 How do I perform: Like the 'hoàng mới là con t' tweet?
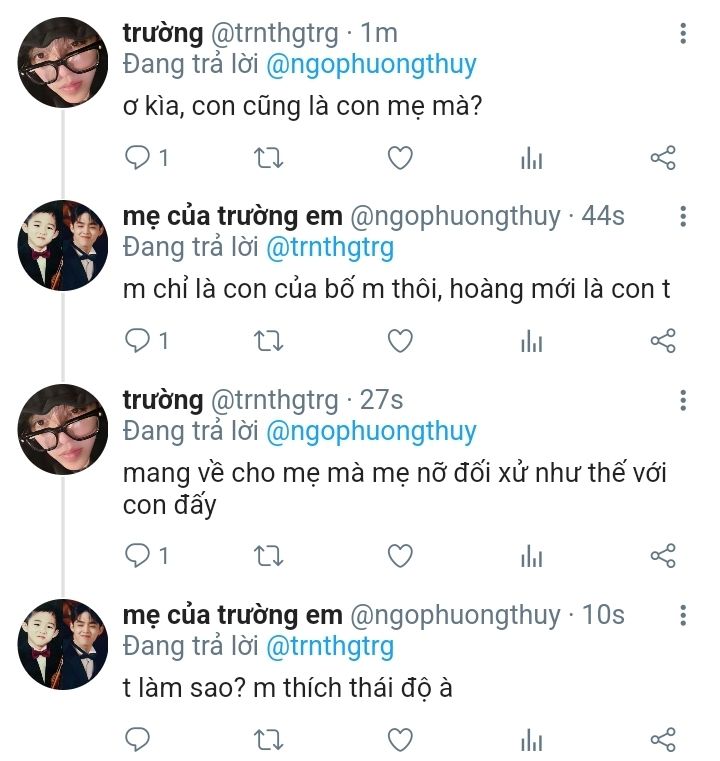(400, 341)
